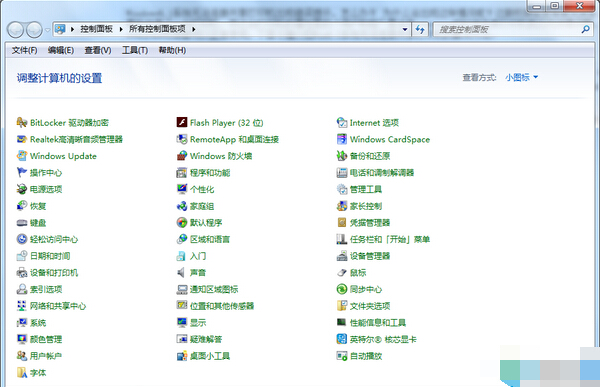
Task: Expand the arrow after 所有控制面板项 breadcrumb
Action: click(x=194, y=29)
